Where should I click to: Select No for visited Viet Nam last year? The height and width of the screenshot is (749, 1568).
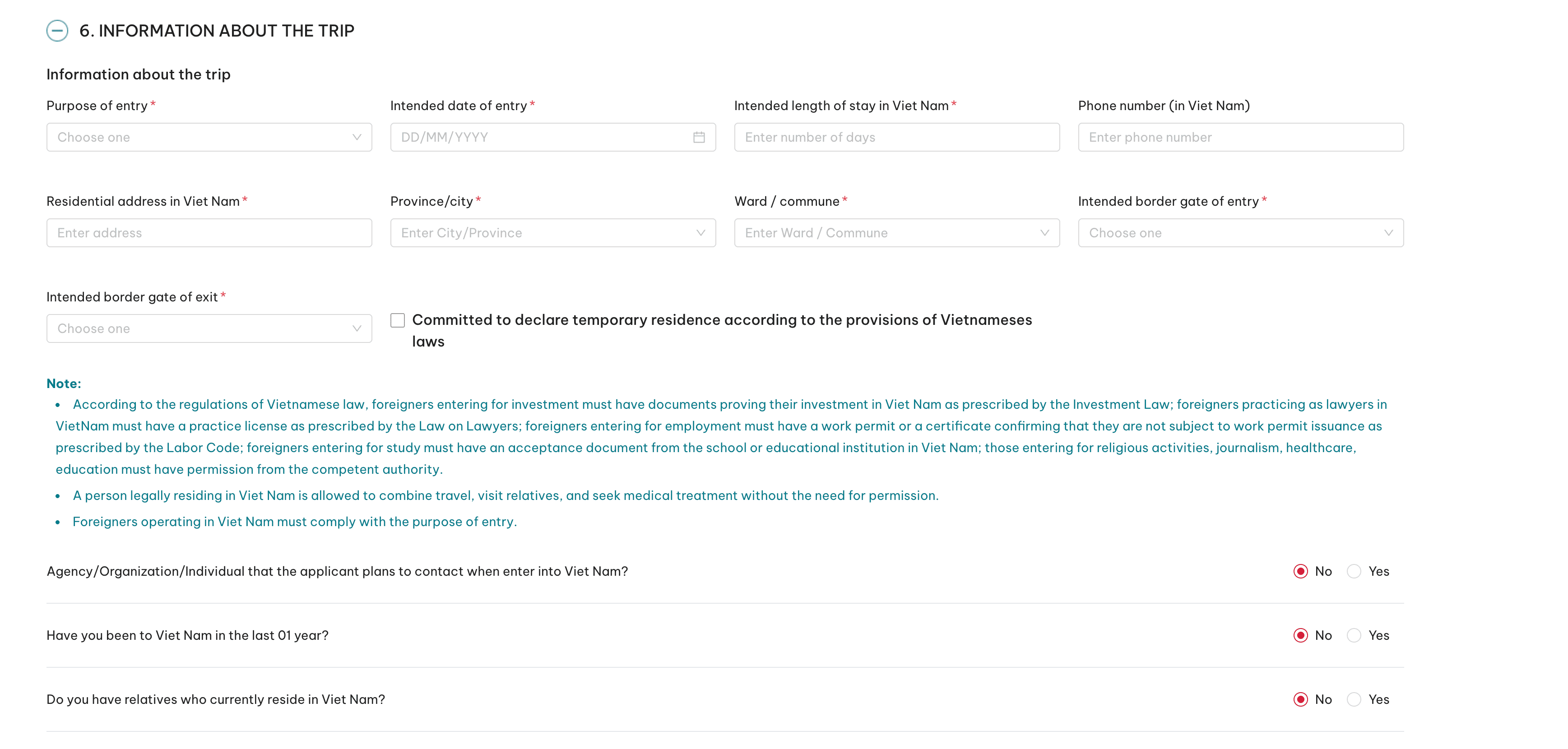[x=1300, y=635]
